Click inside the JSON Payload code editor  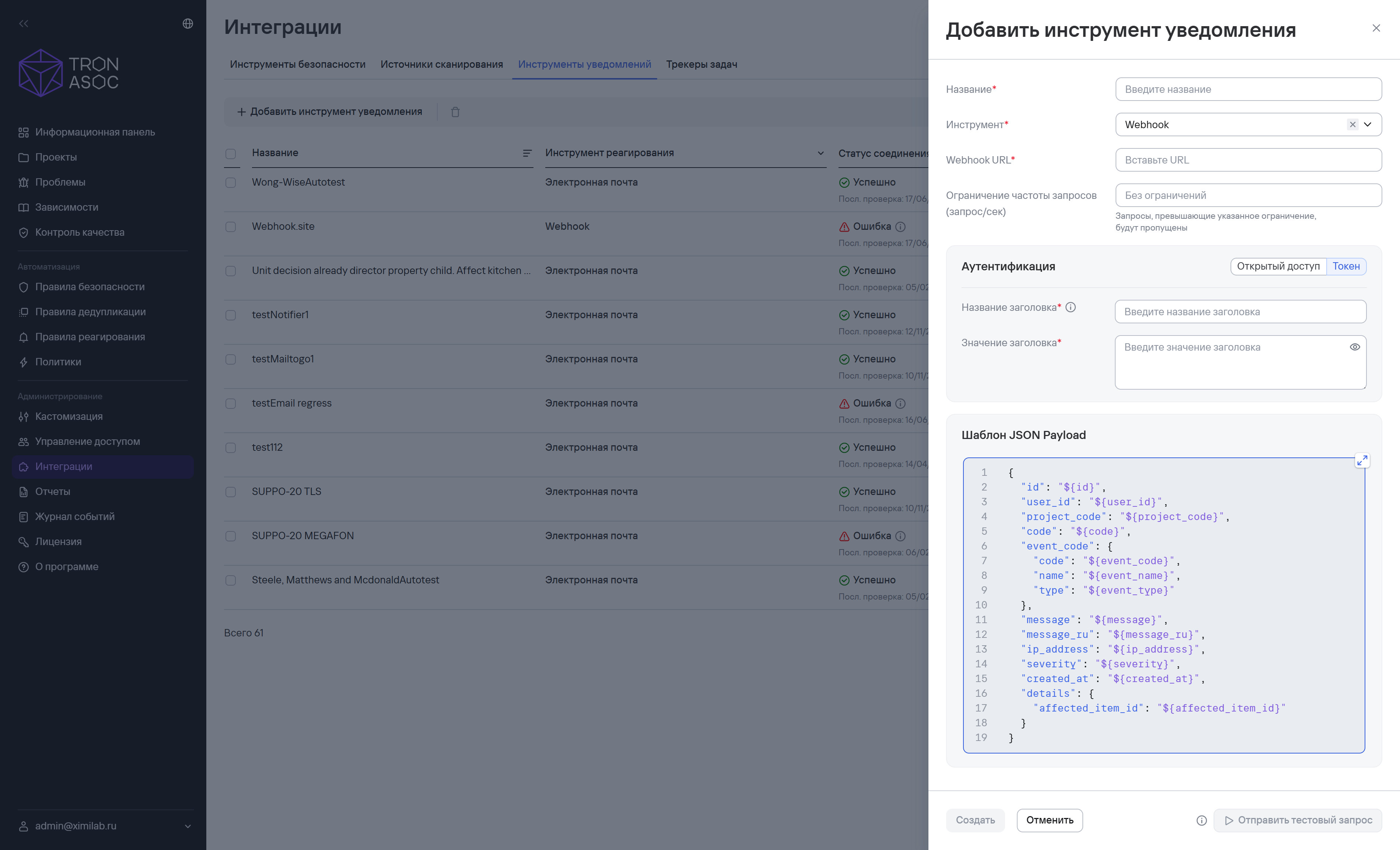[1163, 605]
